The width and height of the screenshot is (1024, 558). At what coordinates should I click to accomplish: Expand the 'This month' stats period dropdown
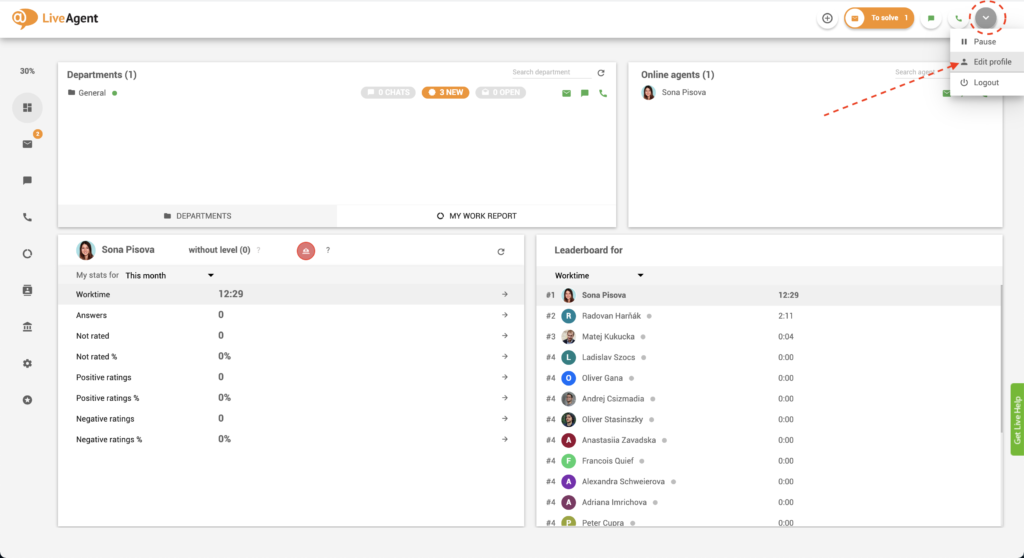point(170,275)
